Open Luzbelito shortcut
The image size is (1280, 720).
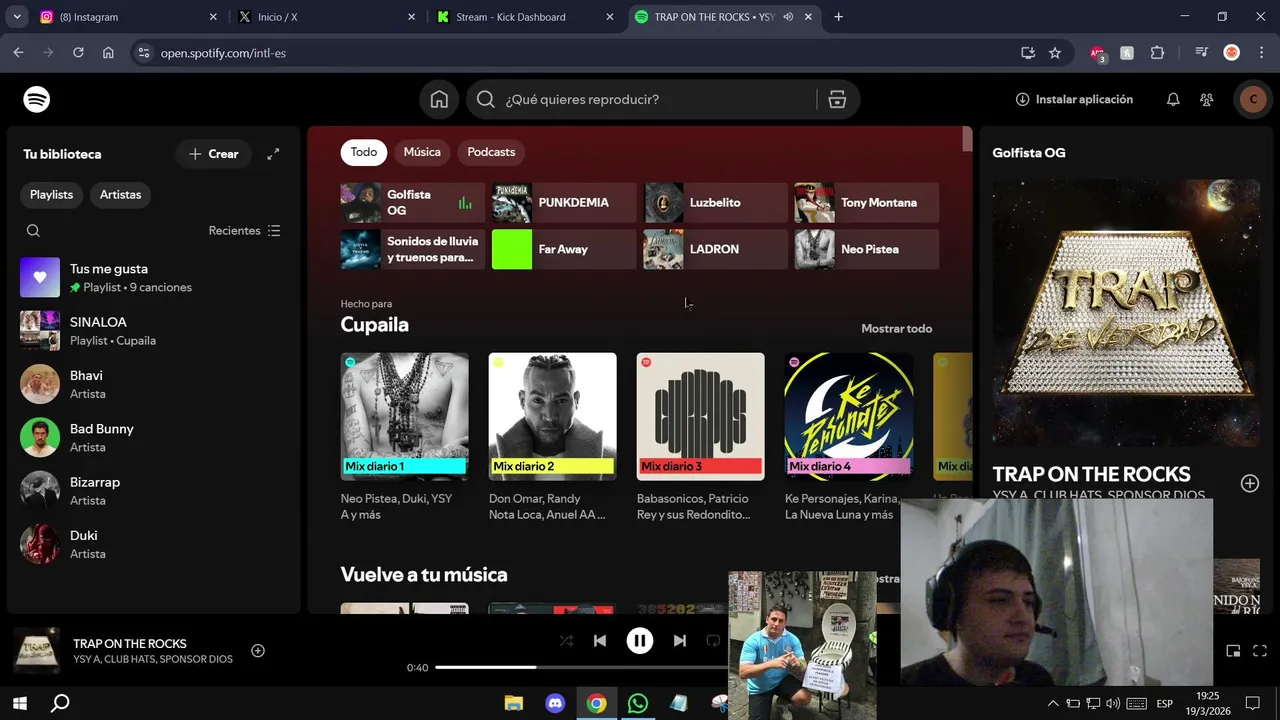(x=716, y=202)
